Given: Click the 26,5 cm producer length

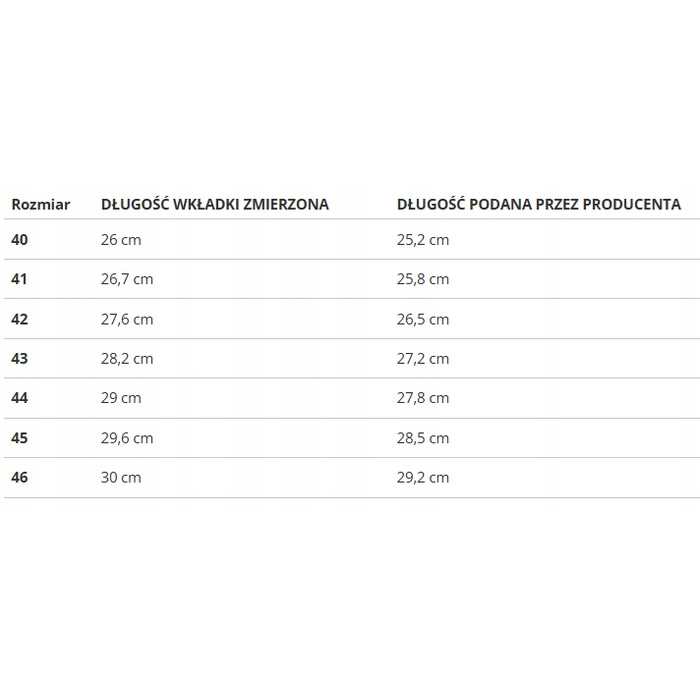Looking at the screenshot, I should coord(423,319).
